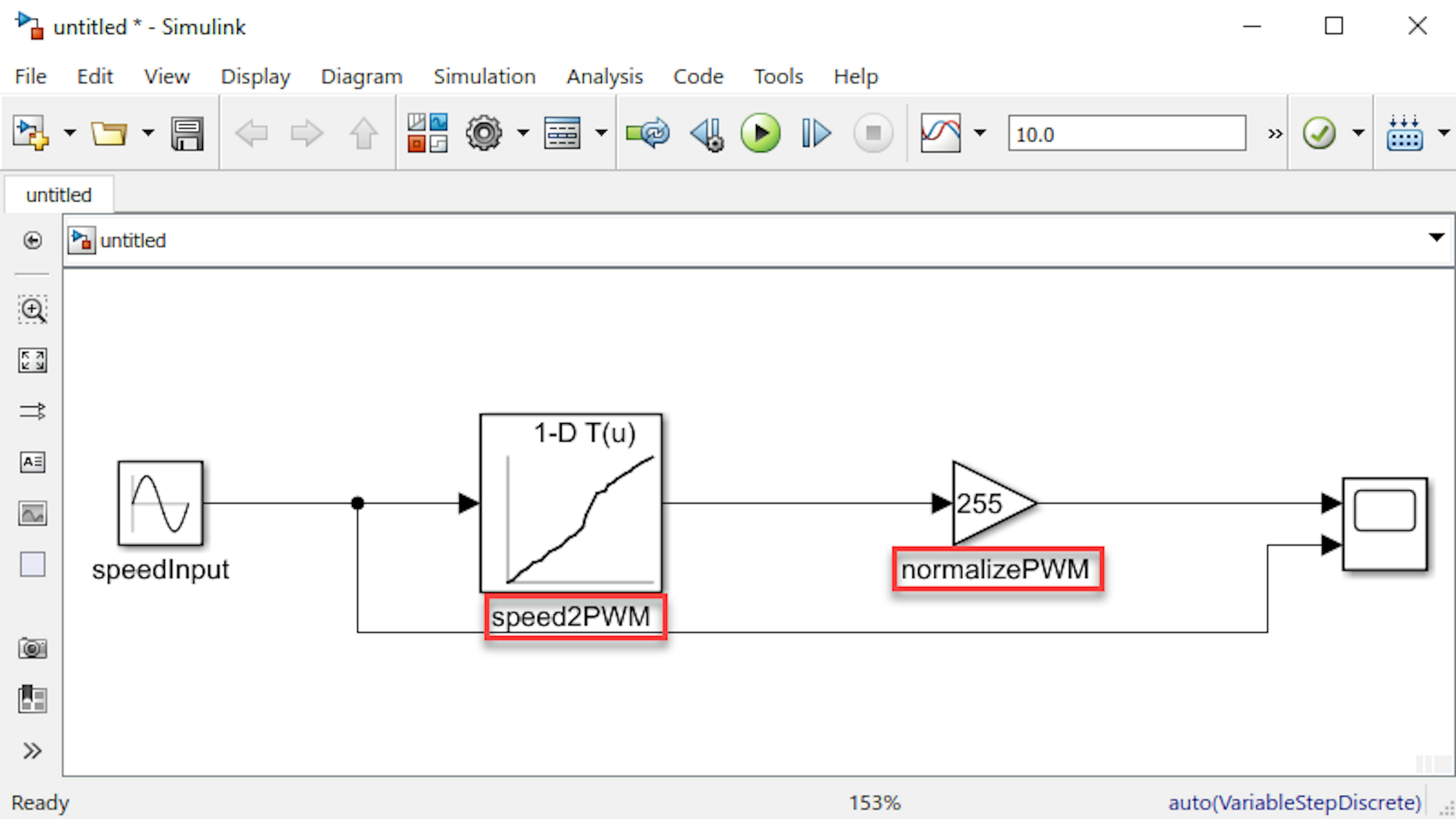Select the Image annotation tool
This screenshot has height=819, width=1456.
(33, 513)
